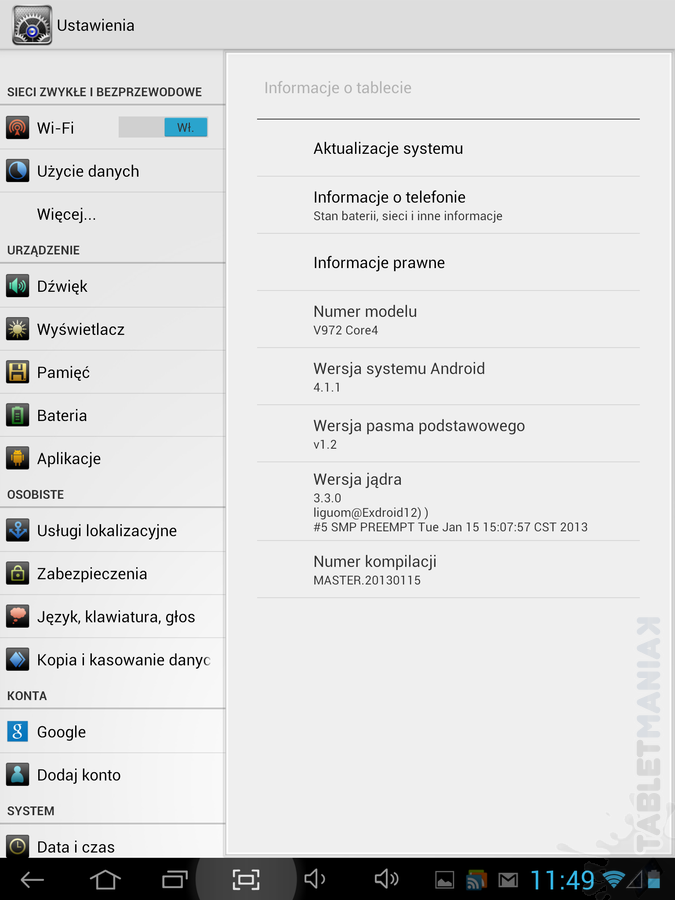Tap the volume down navigation icon
This screenshot has height=900, width=675.
[315, 879]
